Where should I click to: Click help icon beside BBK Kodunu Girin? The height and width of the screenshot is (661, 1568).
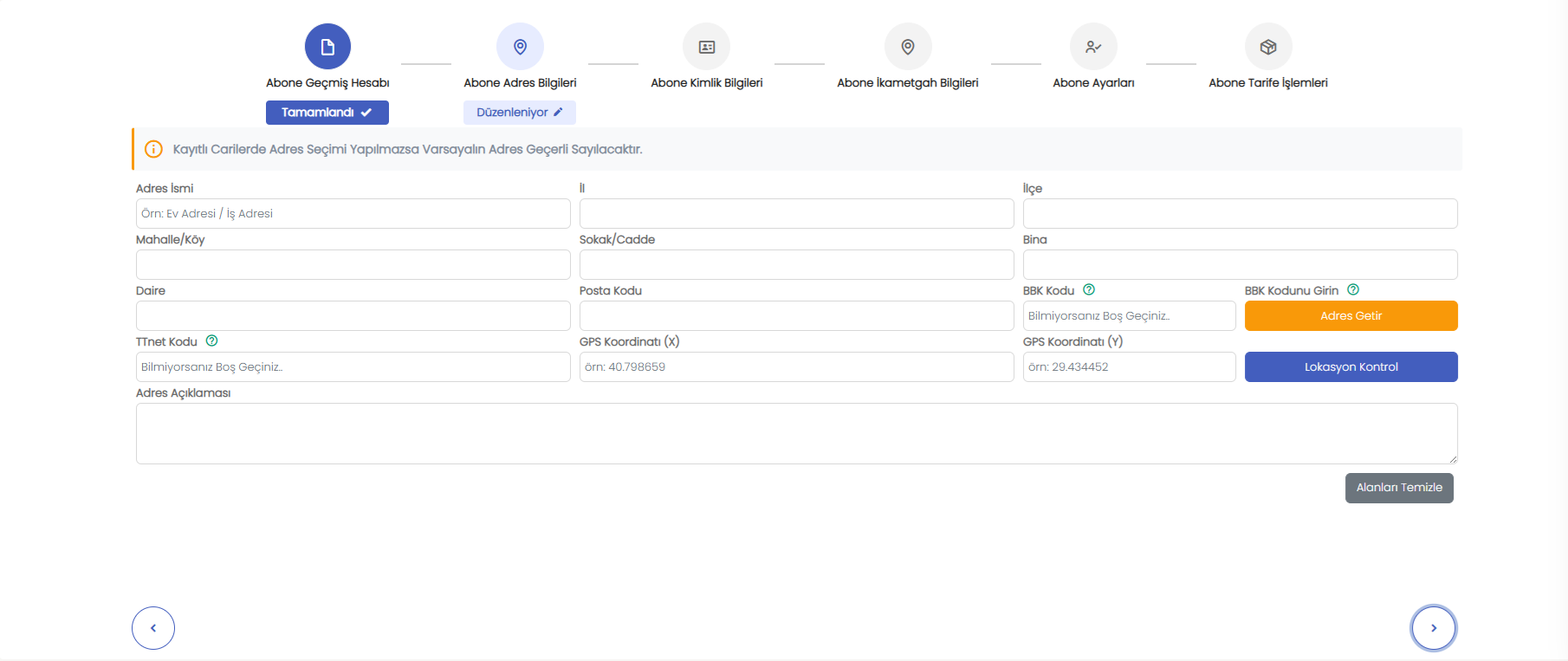(1353, 290)
